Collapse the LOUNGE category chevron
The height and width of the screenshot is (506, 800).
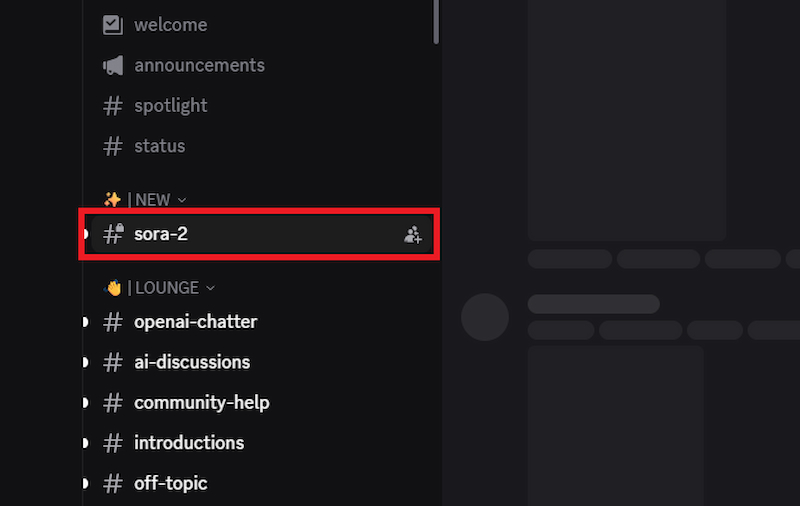[x=210, y=288]
